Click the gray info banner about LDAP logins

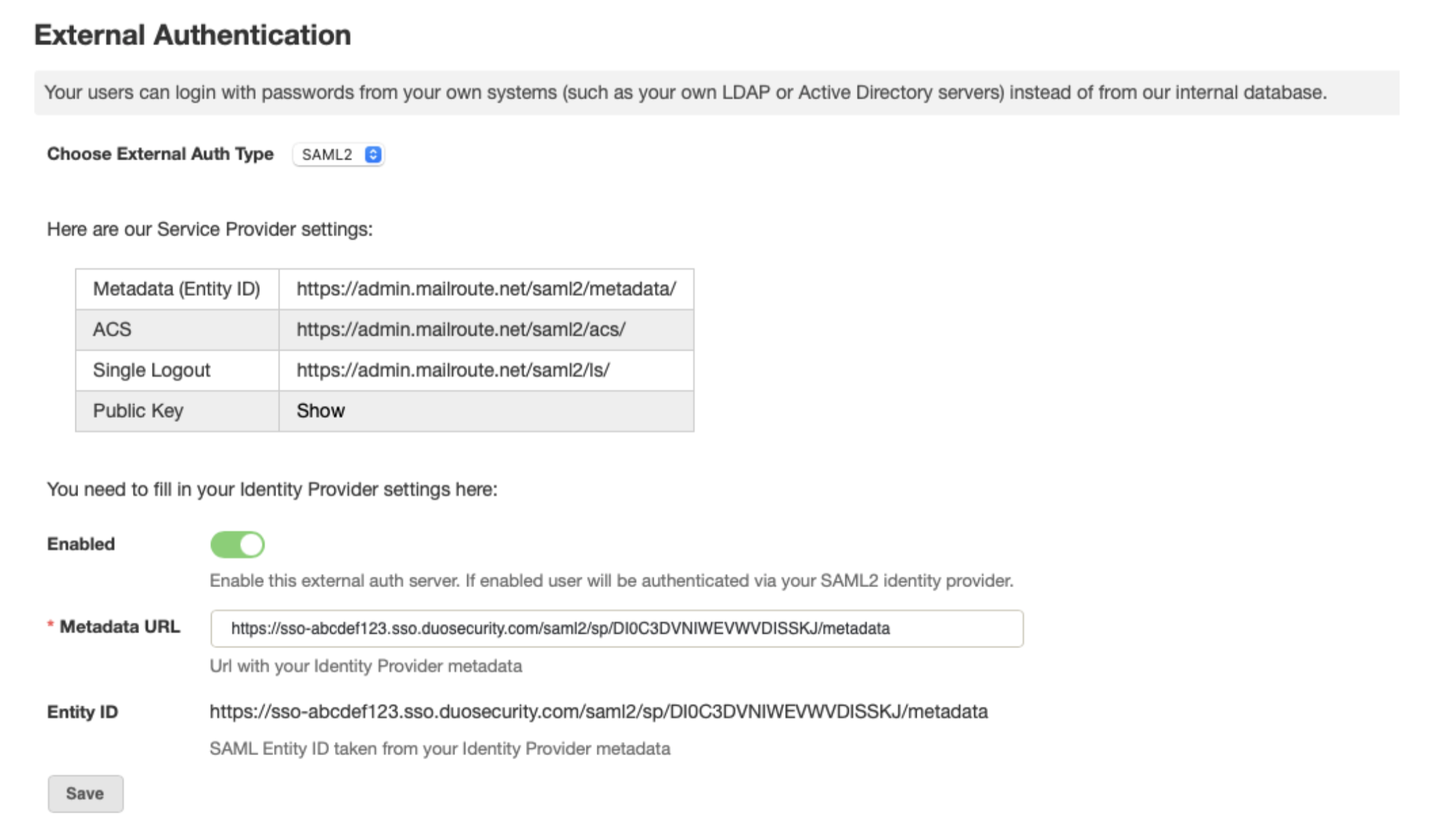717,92
